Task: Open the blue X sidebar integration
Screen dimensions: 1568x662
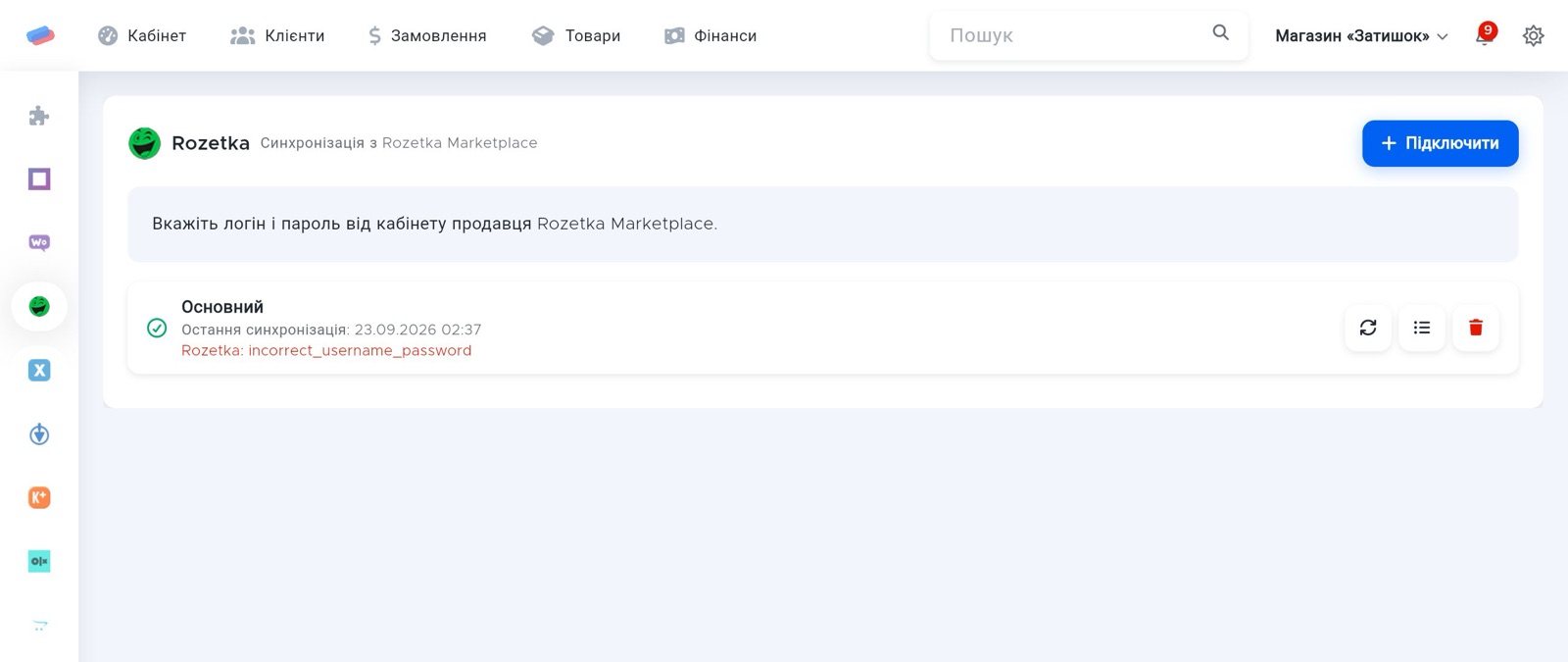Action: coord(39,370)
